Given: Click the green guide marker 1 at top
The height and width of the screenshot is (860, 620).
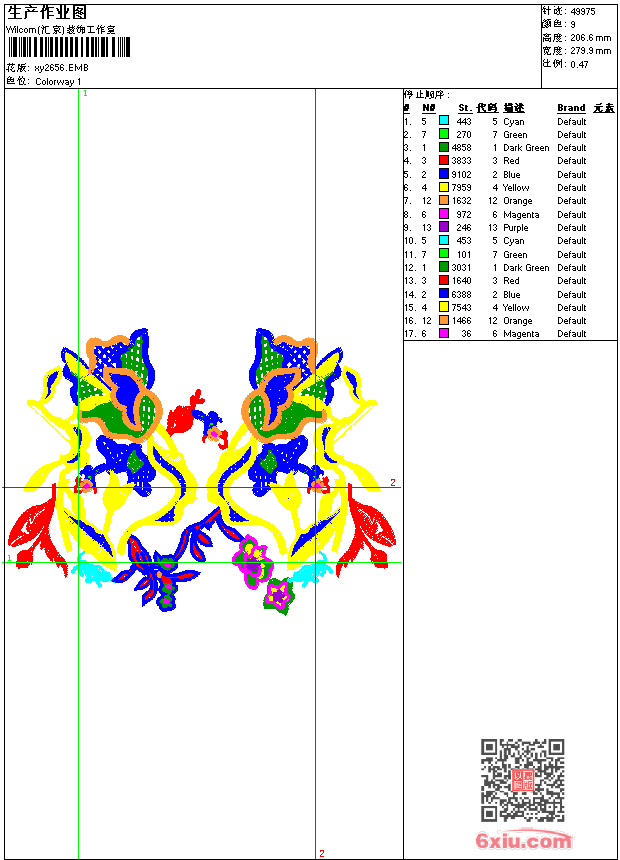Looking at the screenshot, I should click(x=85, y=94).
